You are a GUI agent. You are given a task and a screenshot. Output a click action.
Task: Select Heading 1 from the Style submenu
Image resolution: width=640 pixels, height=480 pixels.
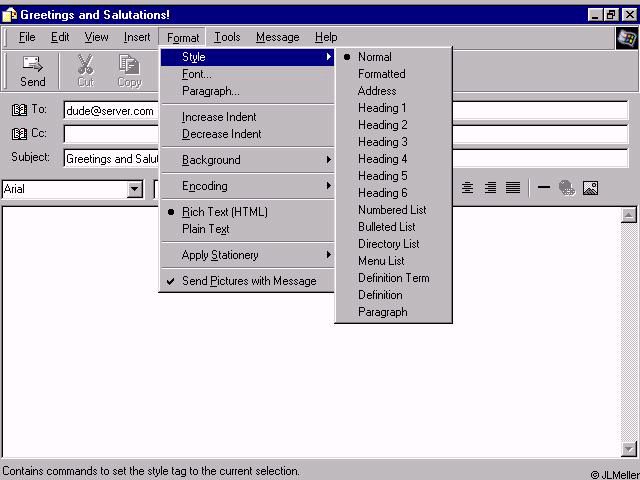[x=382, y=108]
